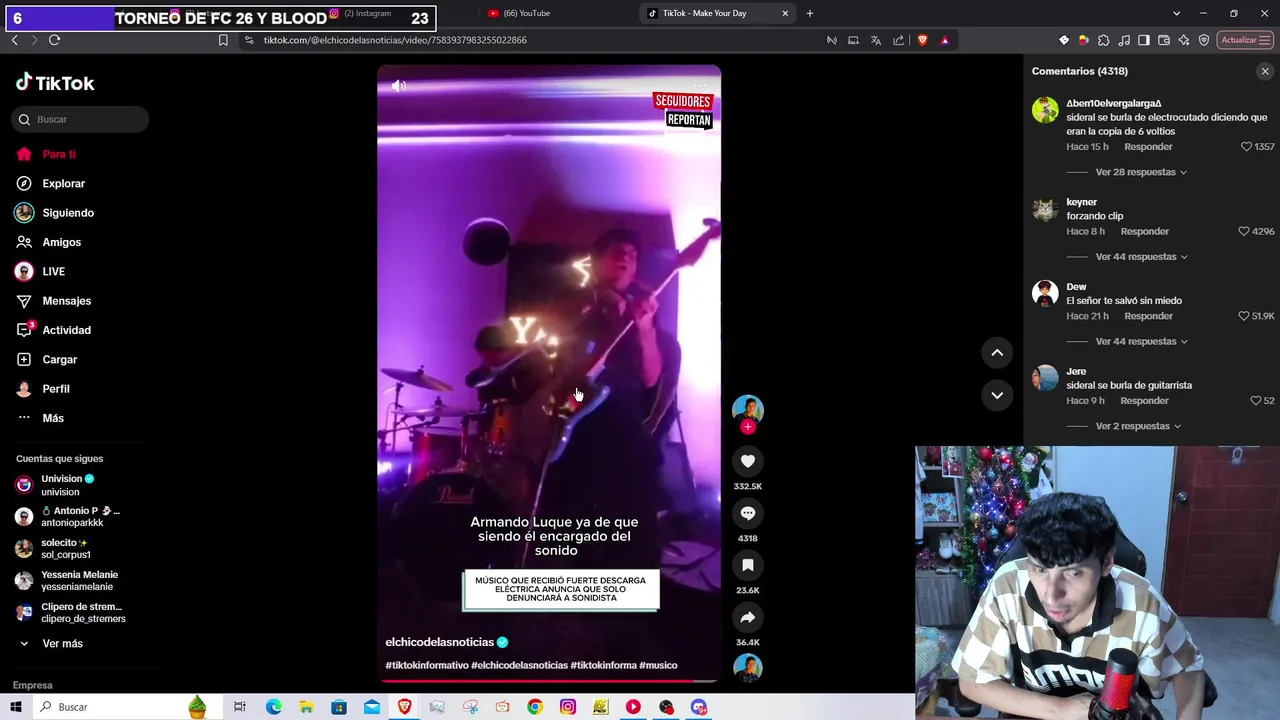This screenshot has width=1280, height=720.
Task: Bookmark page icon in address bar
Action: (x=223, y=40)
